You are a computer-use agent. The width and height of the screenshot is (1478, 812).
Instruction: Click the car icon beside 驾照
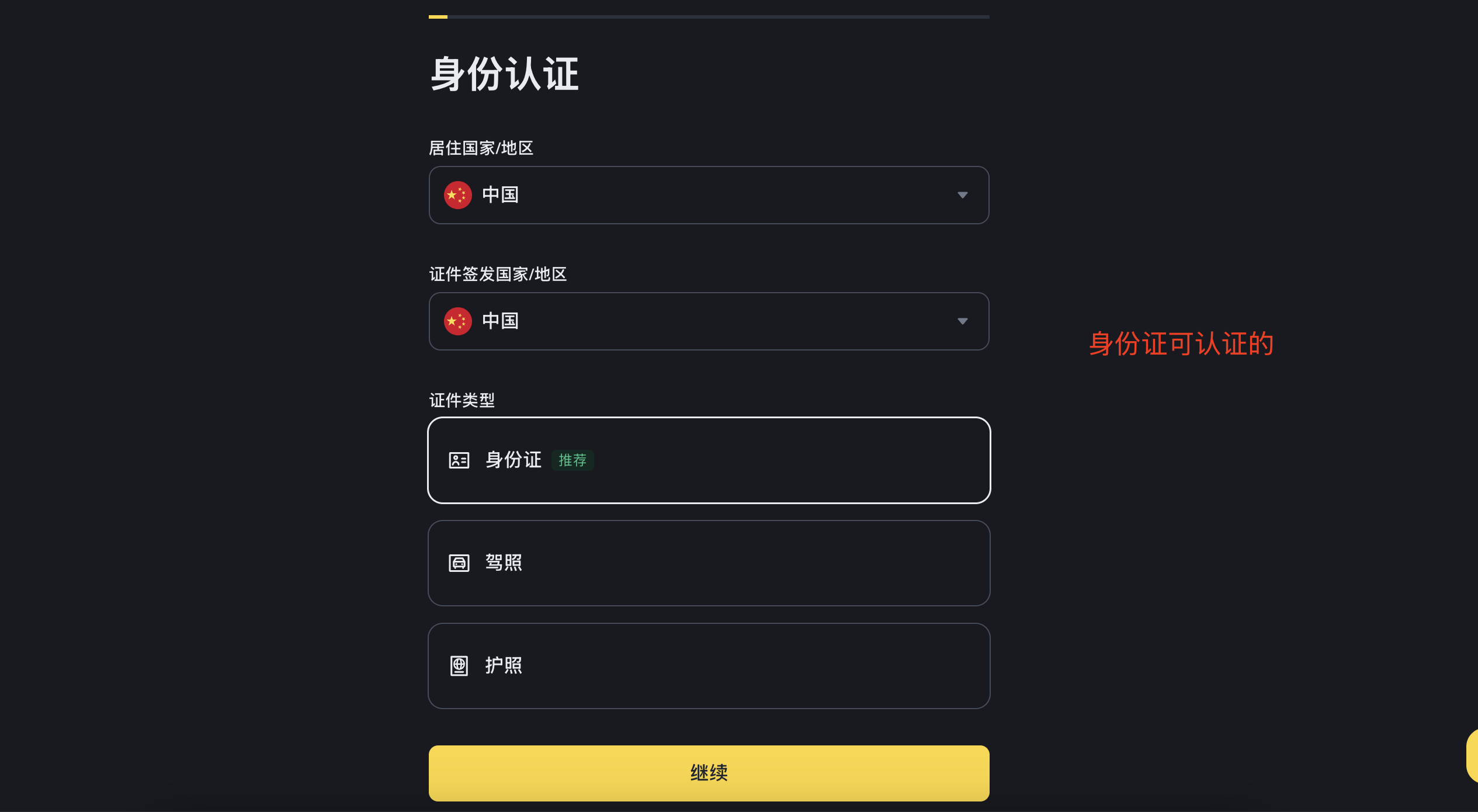(459, 563)
